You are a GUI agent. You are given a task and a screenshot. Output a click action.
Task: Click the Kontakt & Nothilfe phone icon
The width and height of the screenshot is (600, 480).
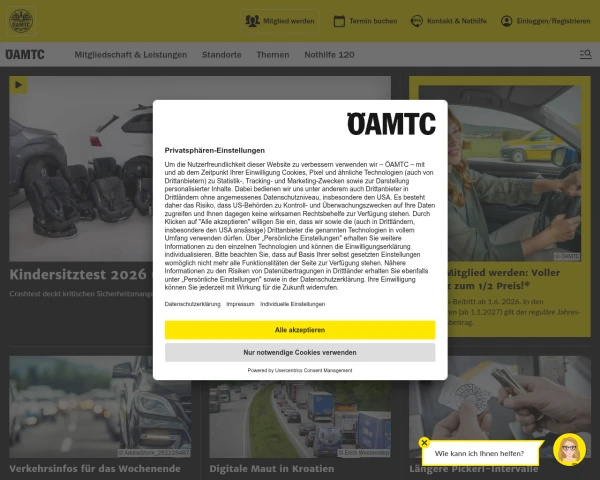point(416,21)
